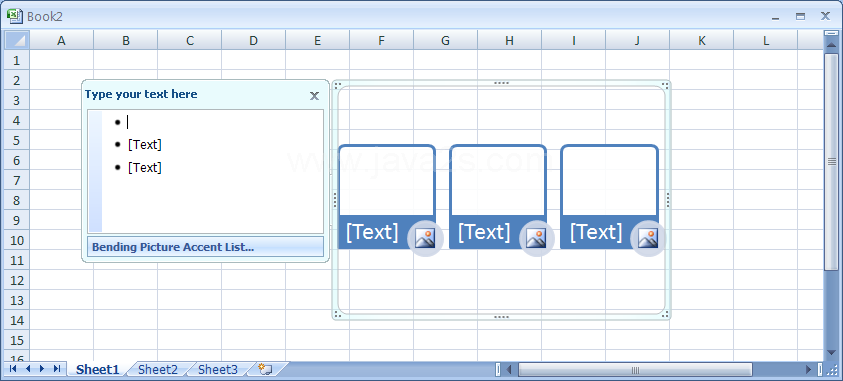The height and width of the screenshot is (381, 843).
Task: Maximize the Book2 workbook window
Action: click(801, 17)
